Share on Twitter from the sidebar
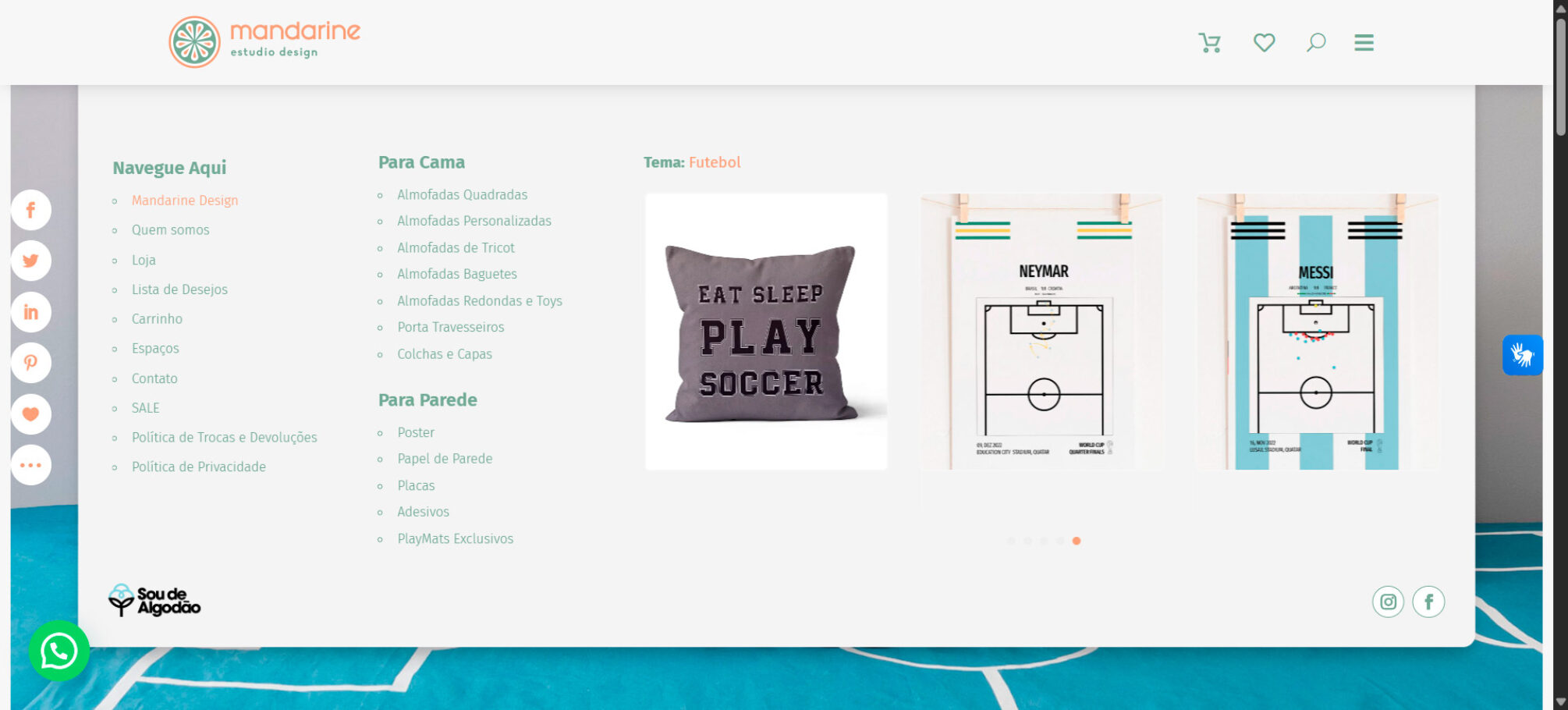Screen dimensions: 1568x710 [31, 261]
